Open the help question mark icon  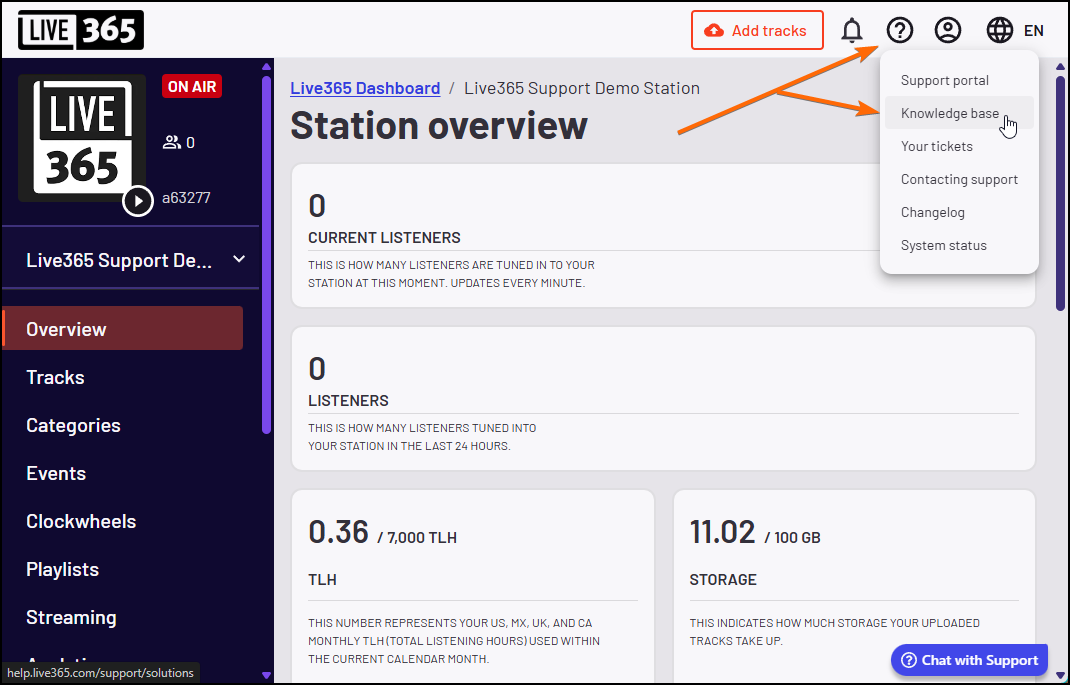coord(899,30)
